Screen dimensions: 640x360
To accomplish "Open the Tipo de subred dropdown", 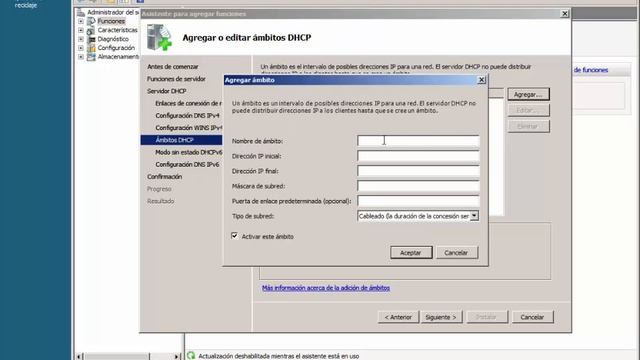I will 474,216.
